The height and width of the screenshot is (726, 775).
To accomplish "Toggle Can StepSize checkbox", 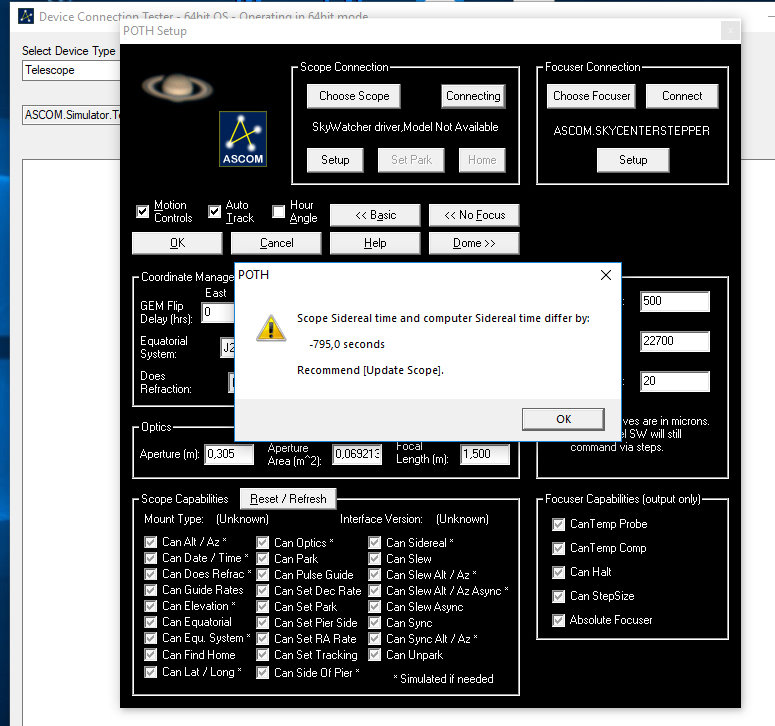I will [x=559, y=596].
